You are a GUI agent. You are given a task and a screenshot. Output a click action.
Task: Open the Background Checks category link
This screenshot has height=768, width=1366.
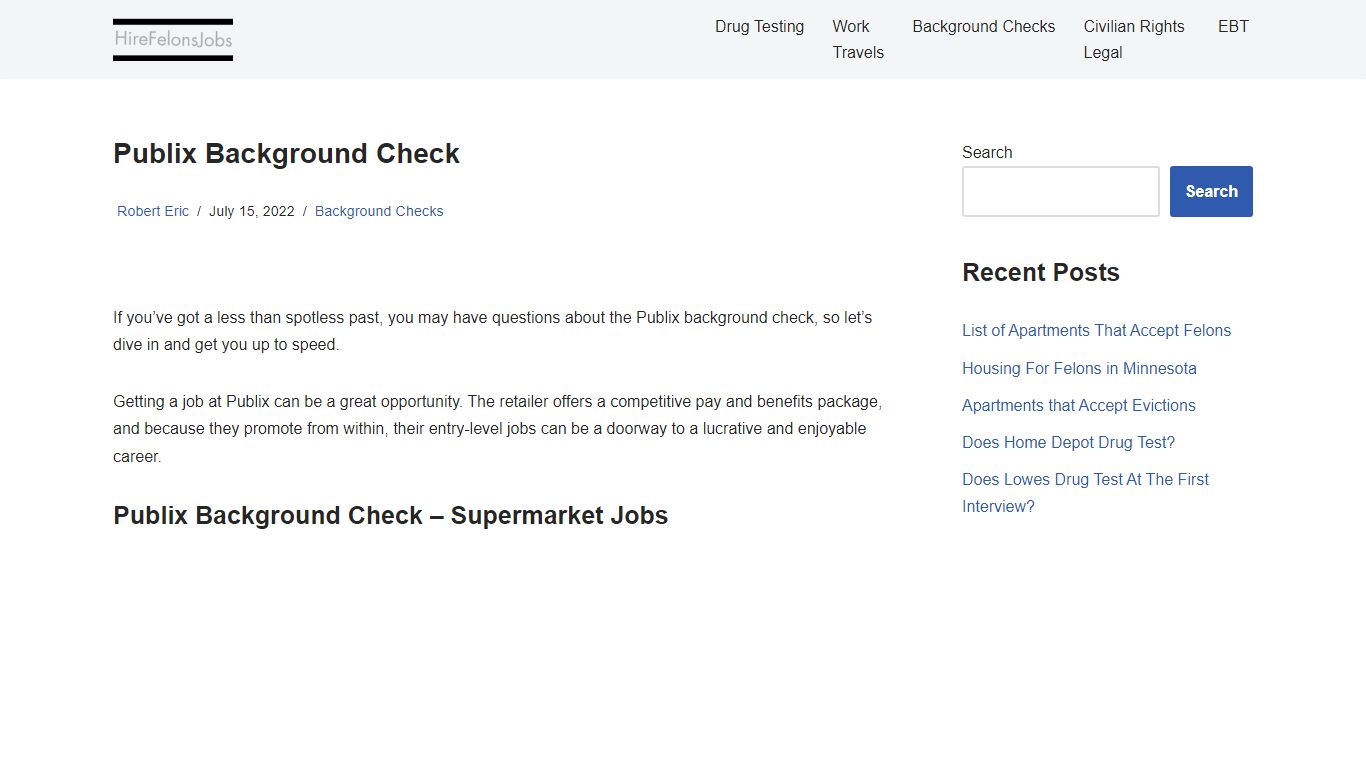pyautogui.click(x=379, y=211)
